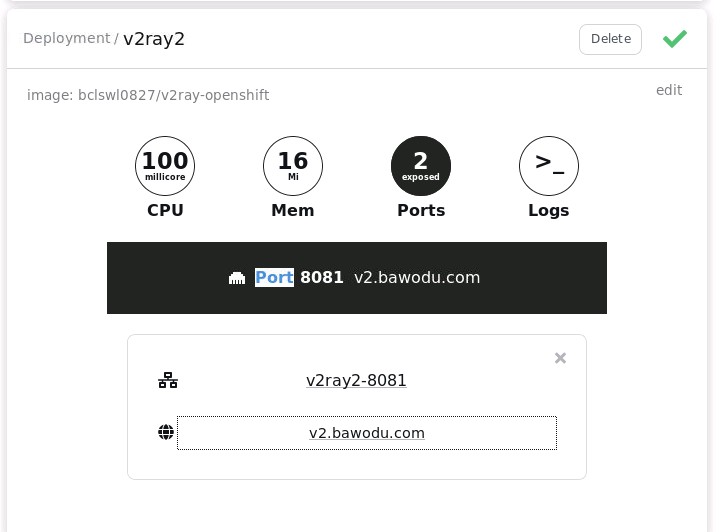720x532 pixels.
Task: Click the edit link for image
Action: pos(669,90)
